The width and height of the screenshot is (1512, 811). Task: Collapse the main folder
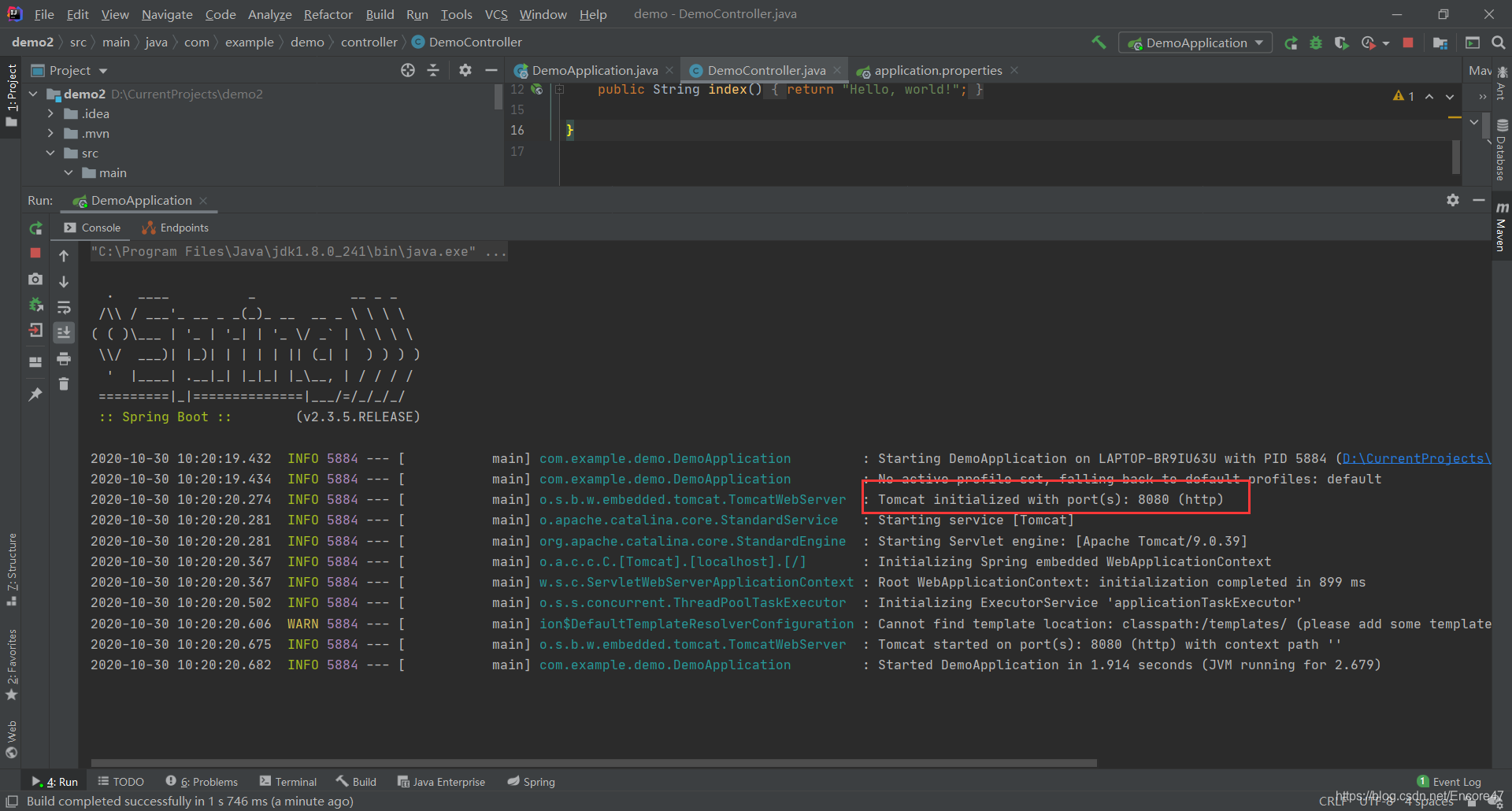pyautogui.click(x=69, y=172)
